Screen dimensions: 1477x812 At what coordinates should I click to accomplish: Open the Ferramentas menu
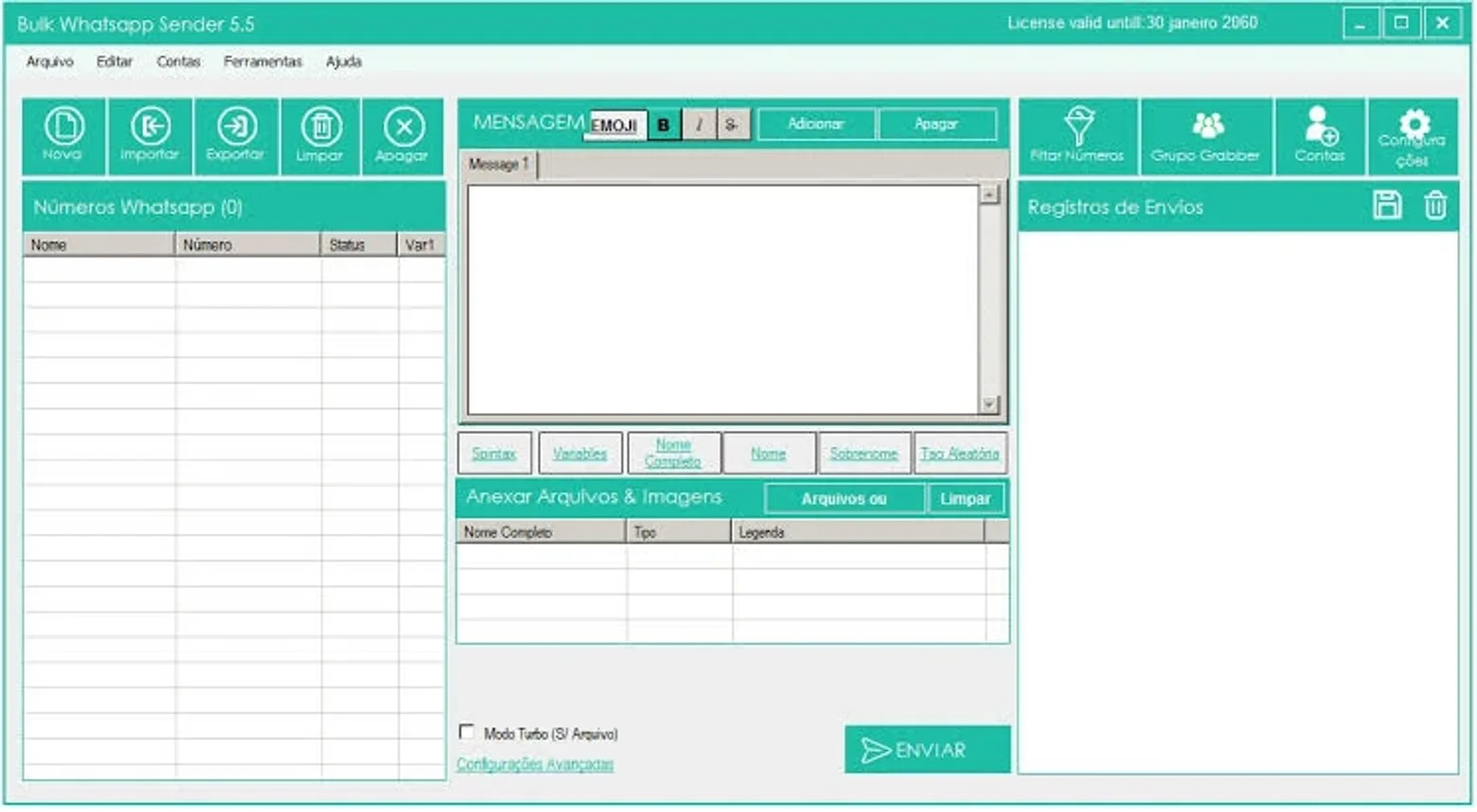click(x=263, y=62)
